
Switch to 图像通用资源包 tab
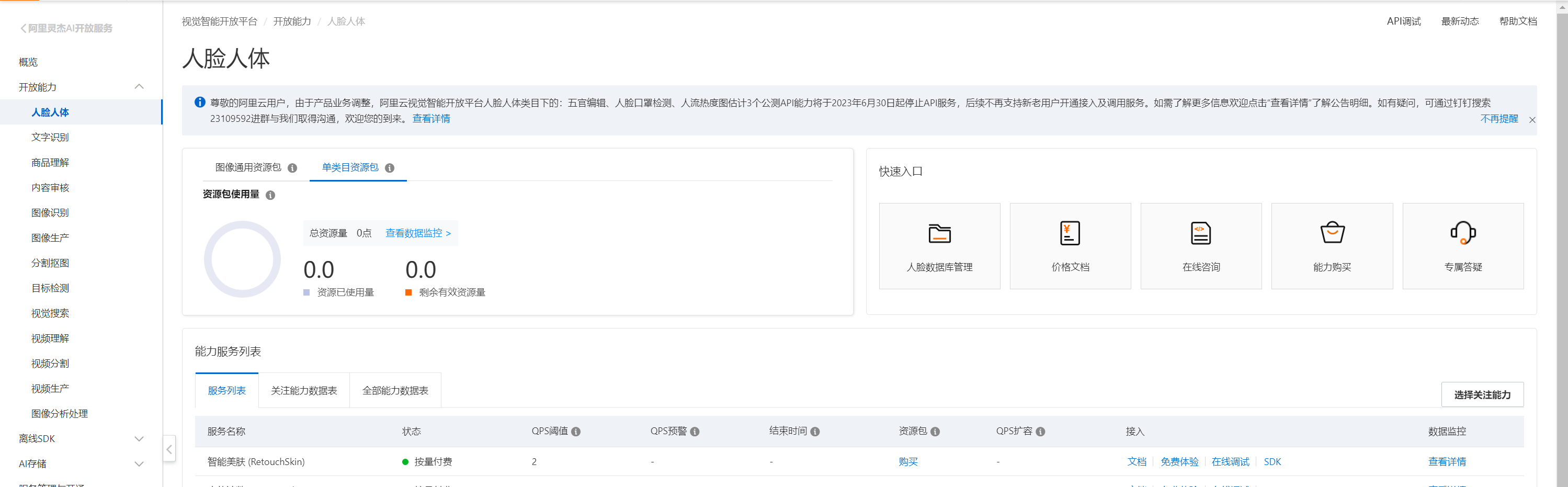coord(248,167)
